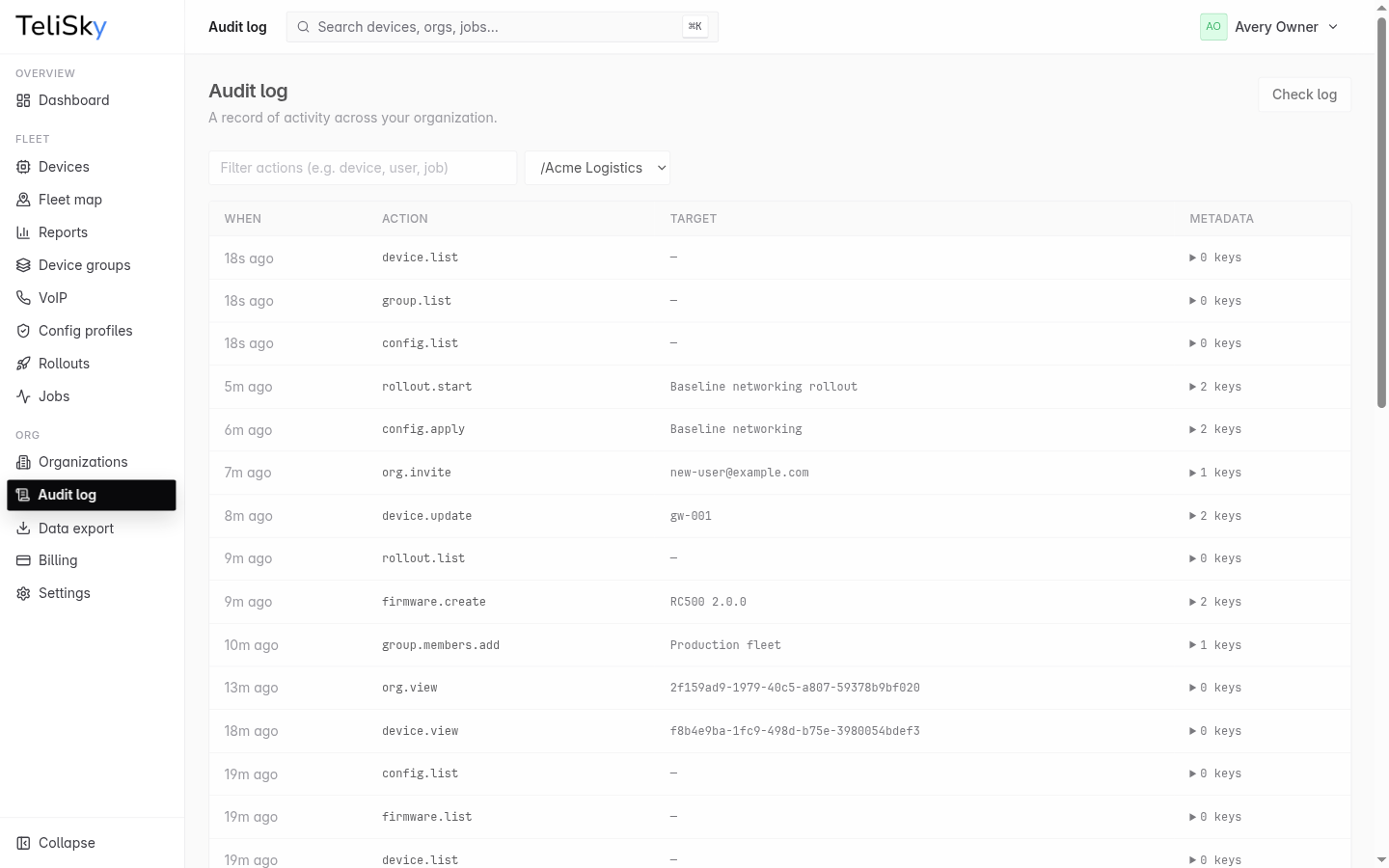This screenshot has height=868, width=1389.
Task: Click target Production fleet
Action: point(725,645)
